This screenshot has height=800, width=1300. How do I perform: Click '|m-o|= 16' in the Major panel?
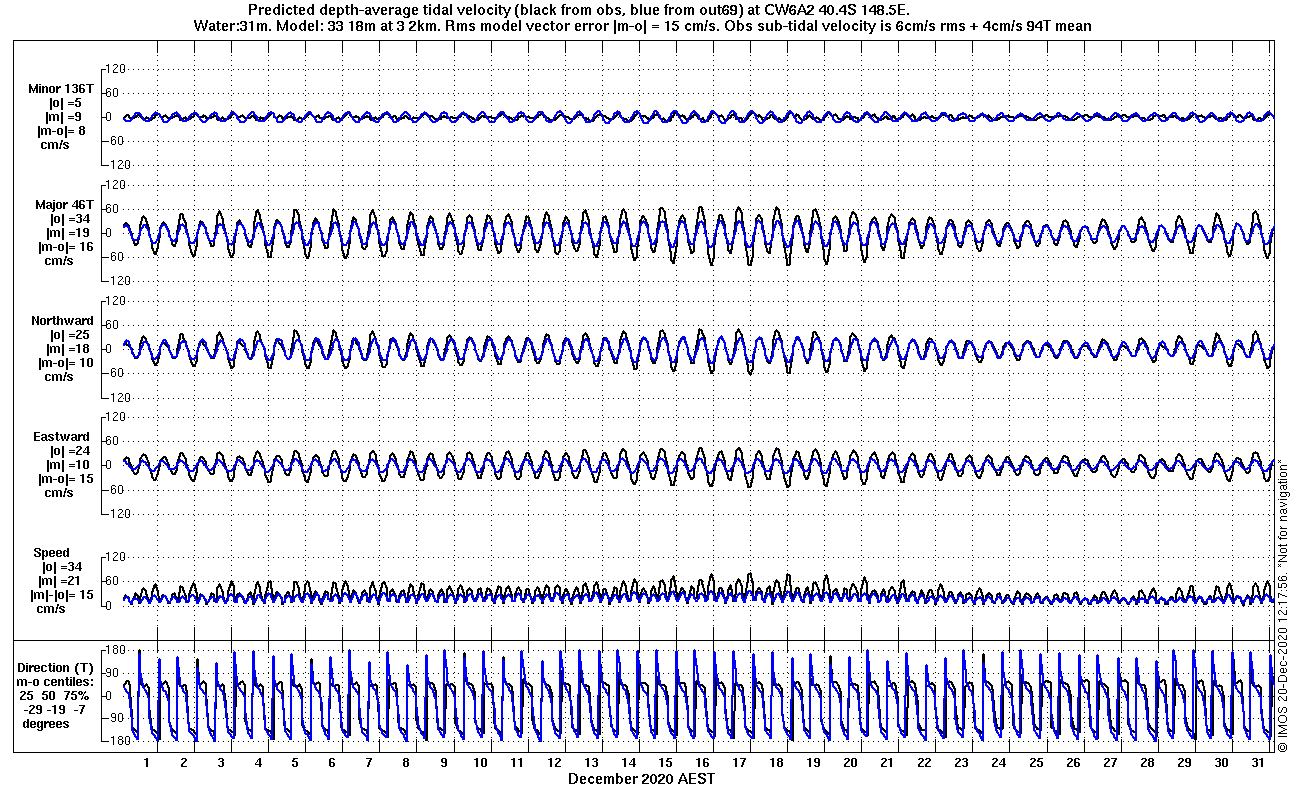click(65, 247)
